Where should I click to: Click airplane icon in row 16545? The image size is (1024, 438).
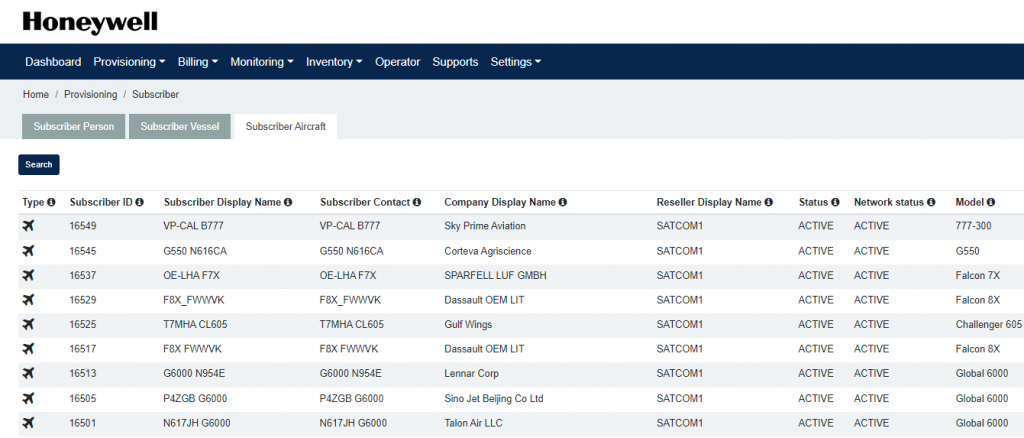[28, 251]
